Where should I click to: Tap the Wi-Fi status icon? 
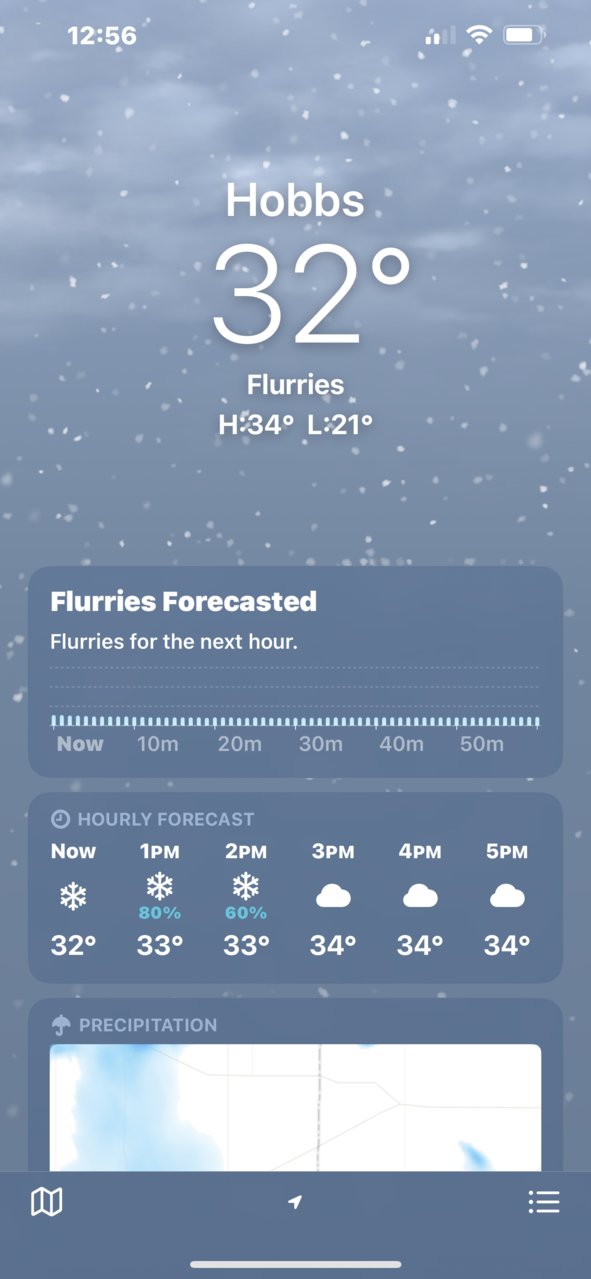pos(480,35)
